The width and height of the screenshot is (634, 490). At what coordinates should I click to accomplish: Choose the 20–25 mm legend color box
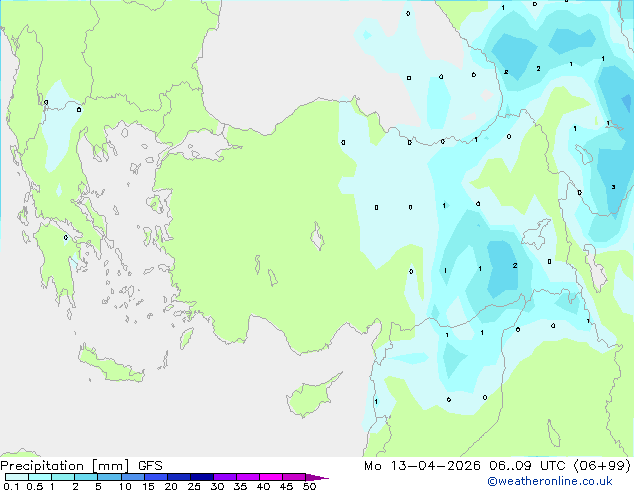[179, 477]
